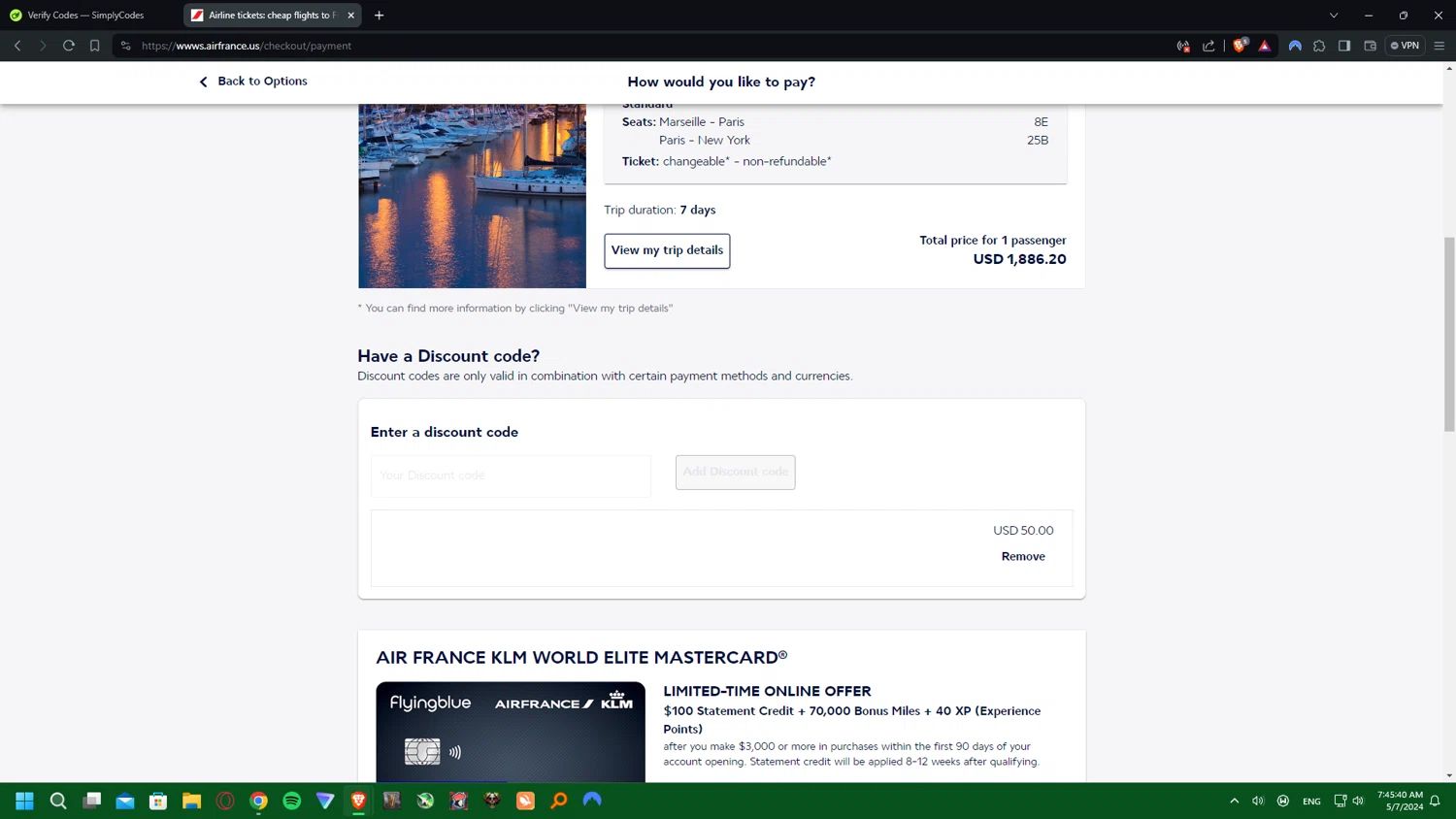Viewport: 1456px width, 819px height.
Task: Click the Marseille harbor trip photo
Action: coord(472,196)
